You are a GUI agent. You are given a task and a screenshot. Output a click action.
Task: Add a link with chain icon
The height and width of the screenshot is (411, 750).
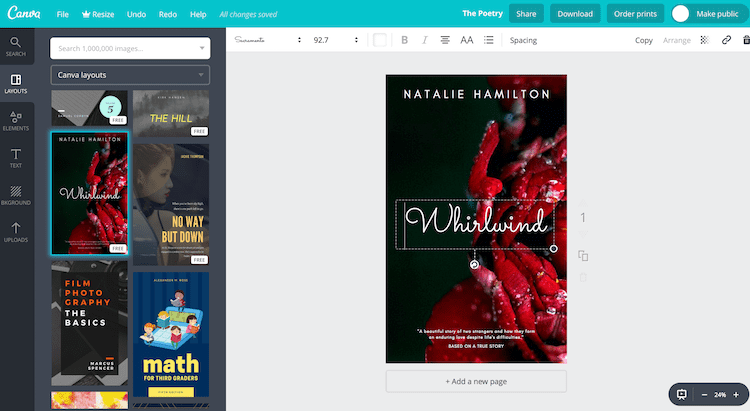point(726,40)
